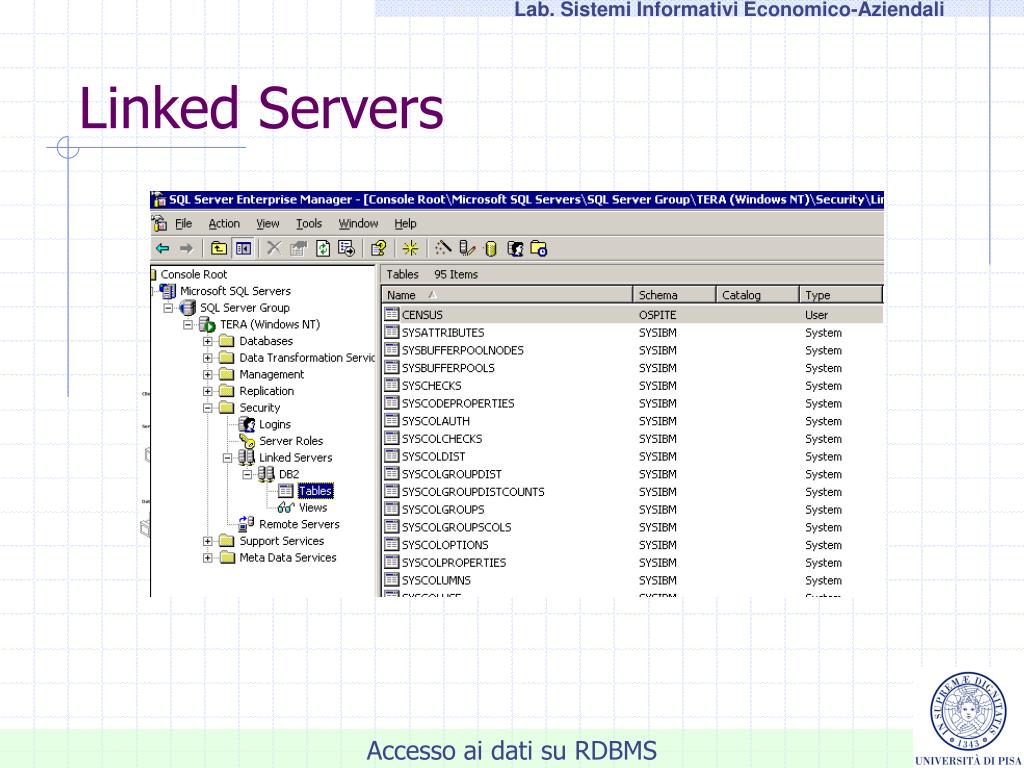The image size is (1024, 768).
Task: Expand the Management folder node
Action: (208, 374)
